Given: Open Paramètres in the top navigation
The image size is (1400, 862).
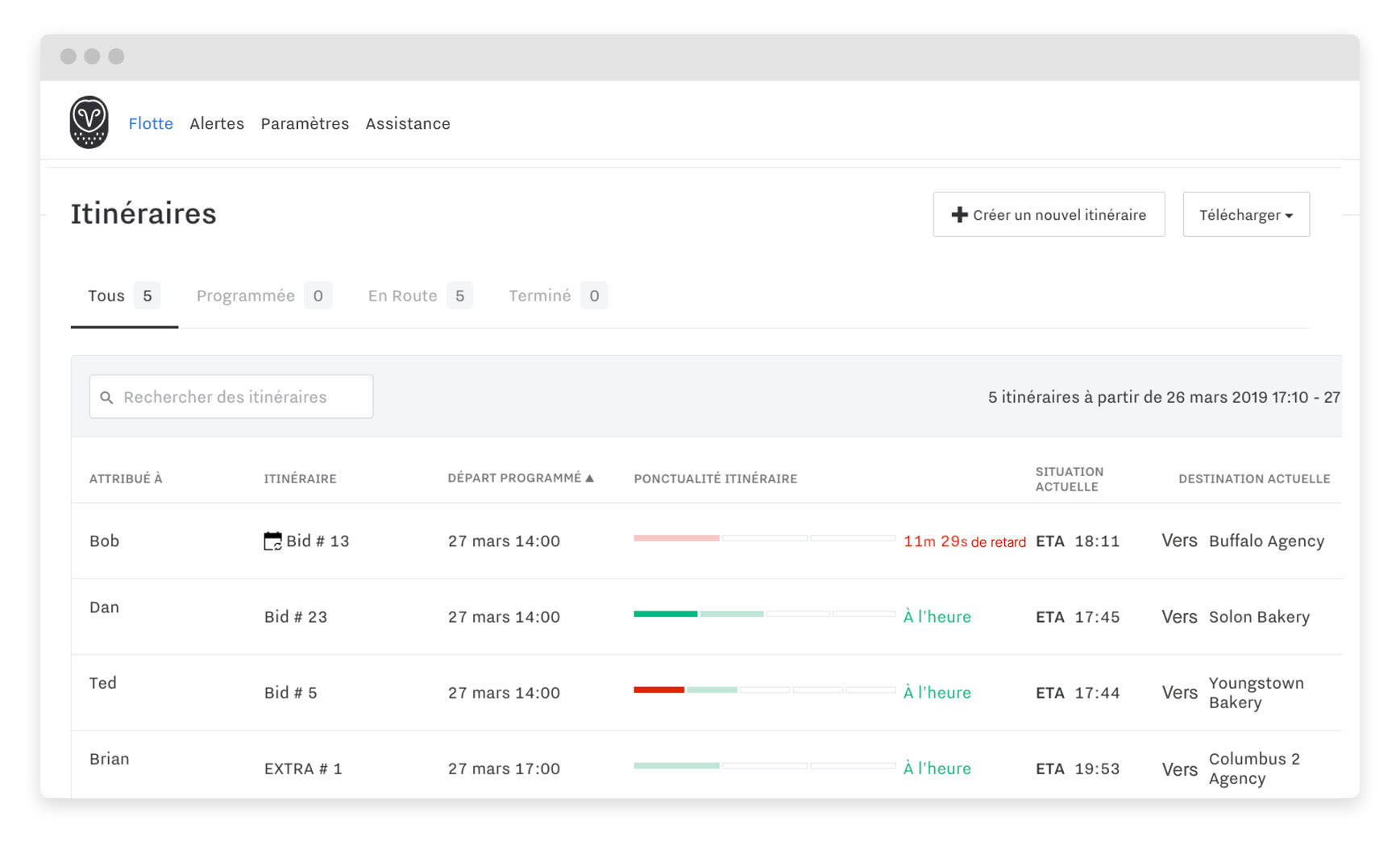Looking at the screenshot, I should tap(305, 123).
